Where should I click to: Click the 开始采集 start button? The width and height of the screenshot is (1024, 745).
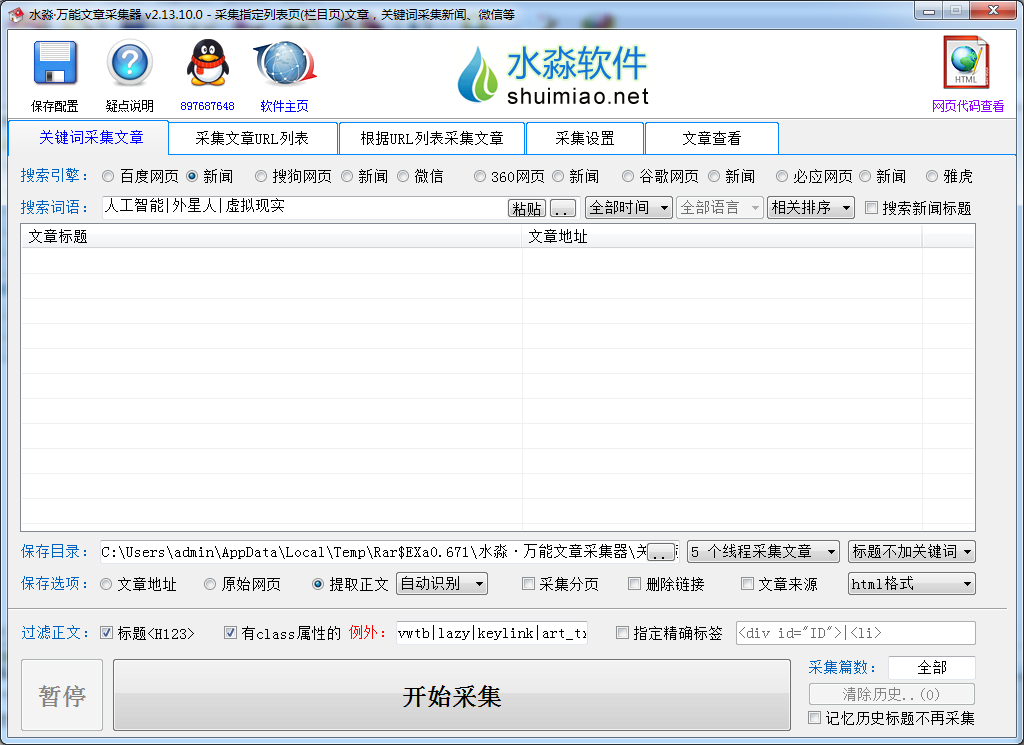tap(452, 695)
